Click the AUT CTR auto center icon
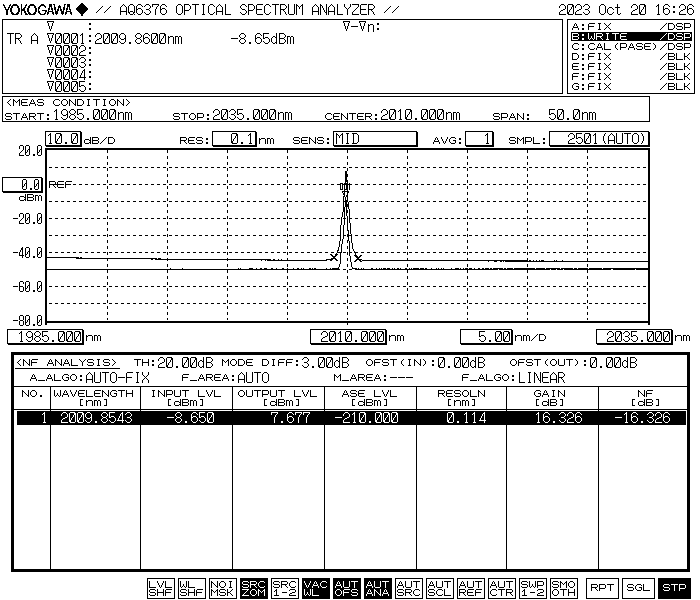700x600 pixels. [x=502, y=588]
